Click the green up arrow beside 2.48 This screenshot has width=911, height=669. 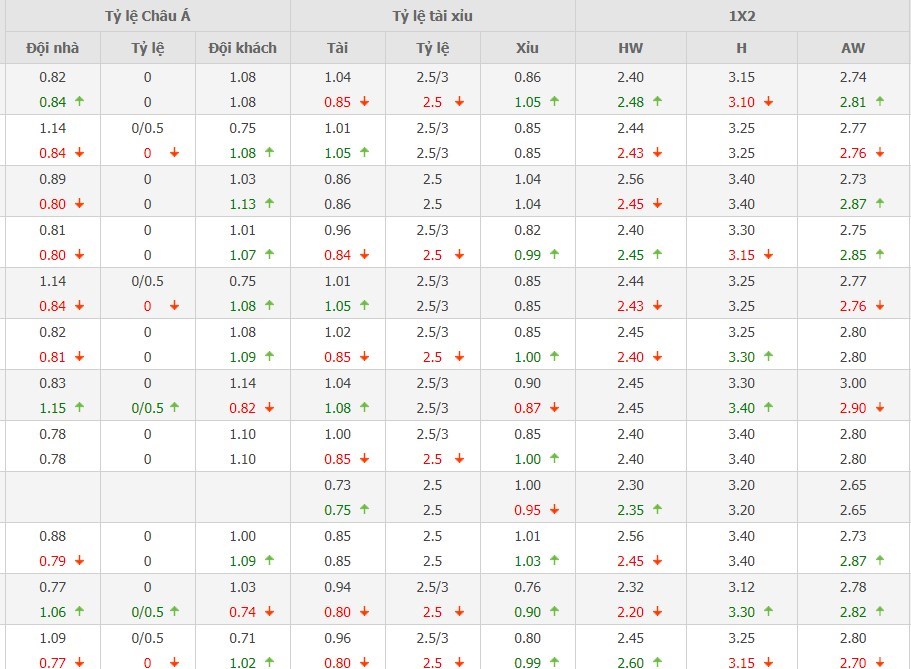coord(657,101)
